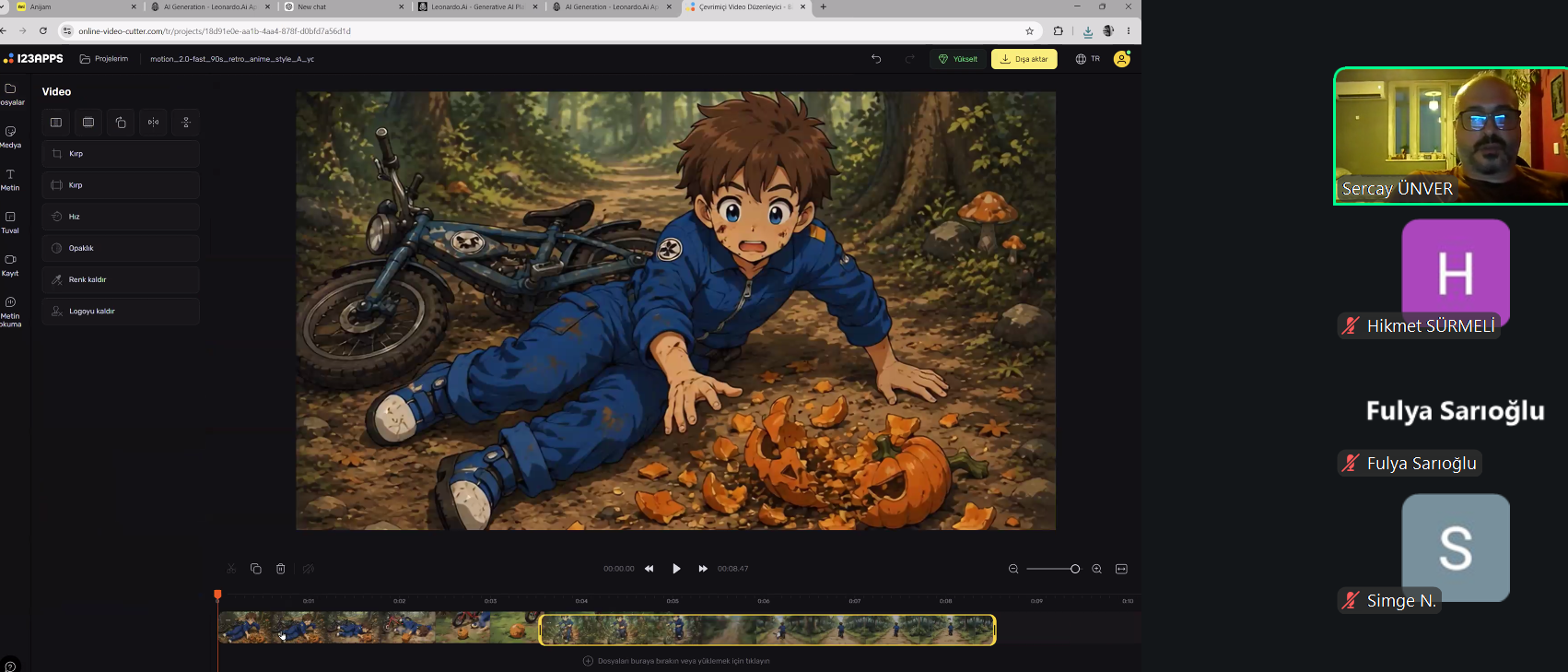1568x672 pixels.
Task: Flip the video vertically
Action: pyautogui.click(x=186, y=123)
